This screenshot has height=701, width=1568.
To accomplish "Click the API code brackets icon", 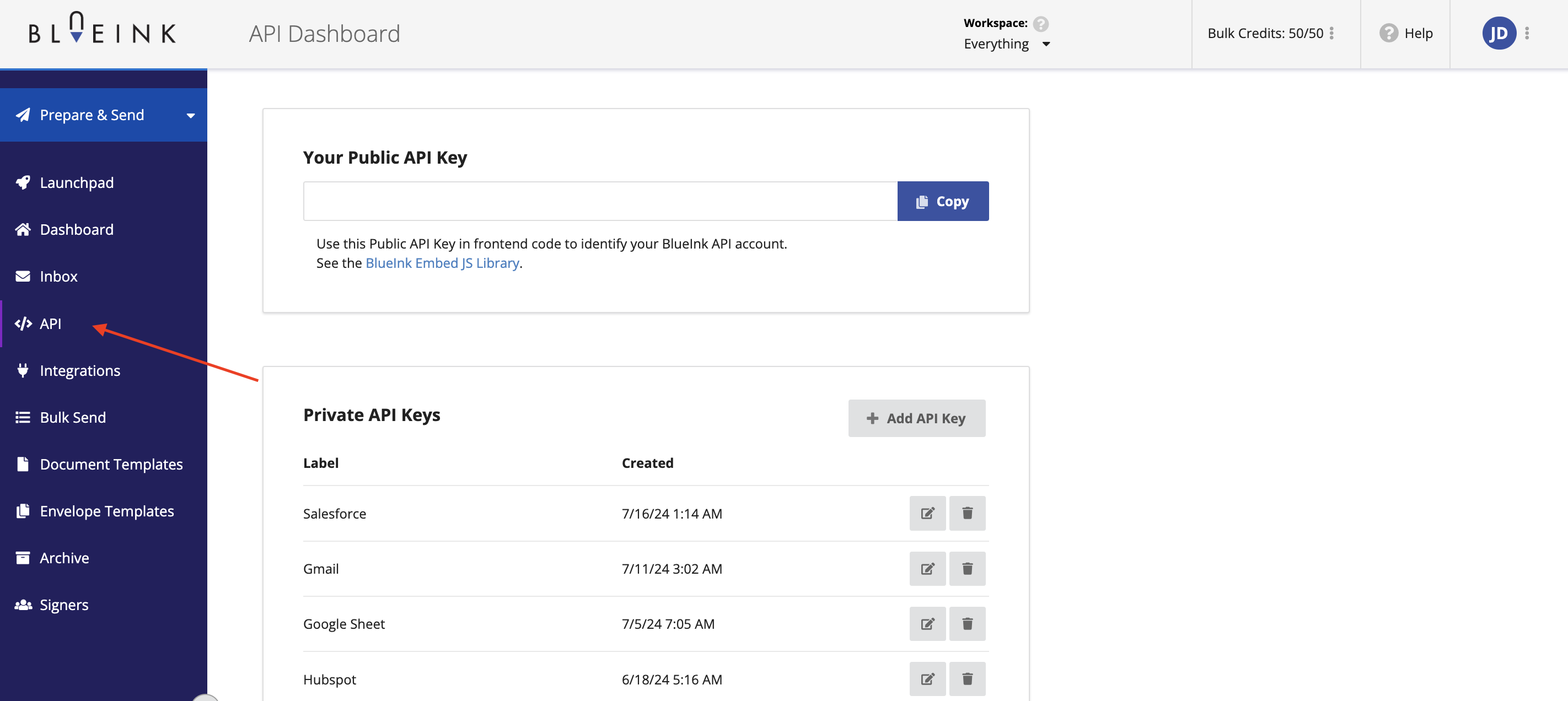I will pos(23,323).
